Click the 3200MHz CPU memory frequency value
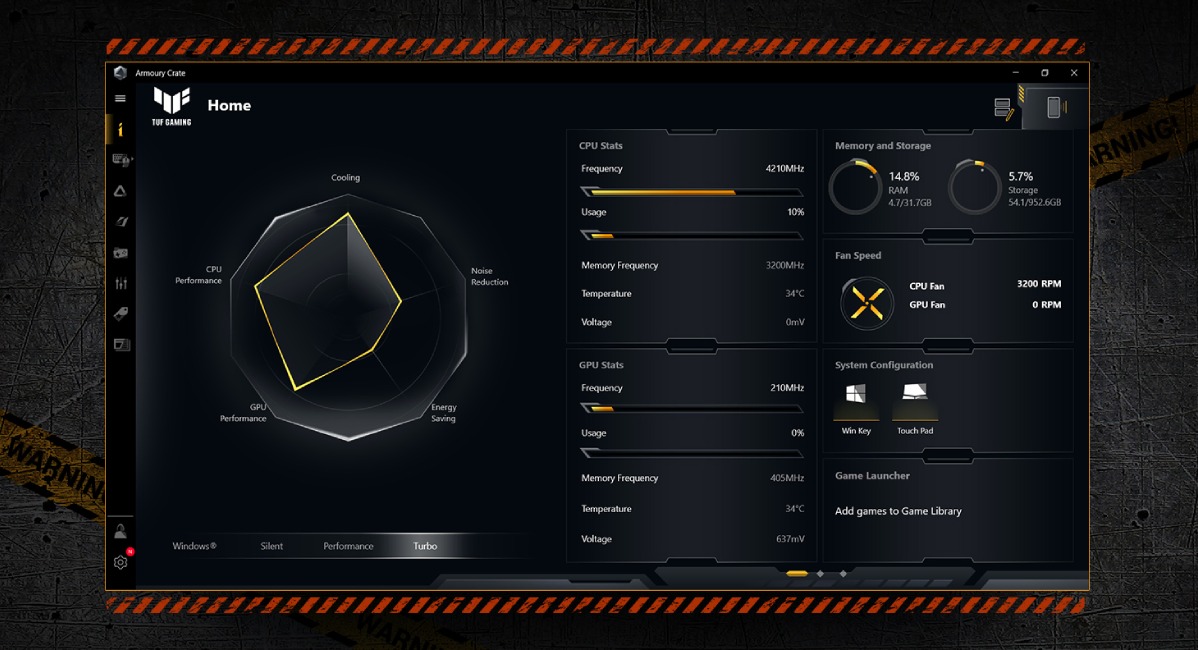 tap(785, 265)
